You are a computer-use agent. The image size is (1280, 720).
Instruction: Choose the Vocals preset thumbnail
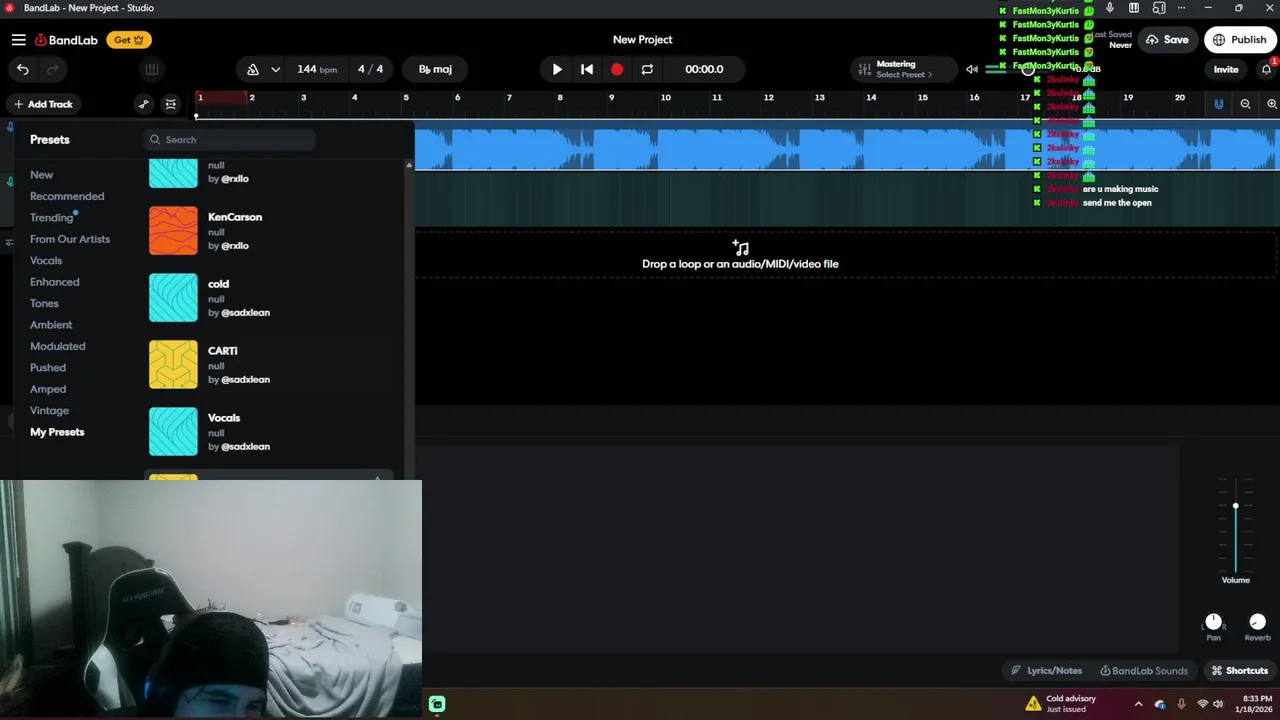click(173, 432)
